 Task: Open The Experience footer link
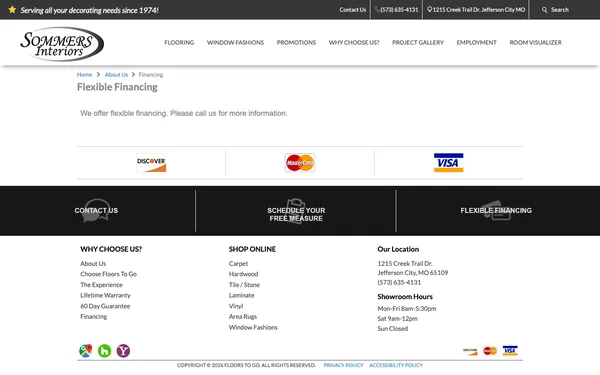coord(101,285)
